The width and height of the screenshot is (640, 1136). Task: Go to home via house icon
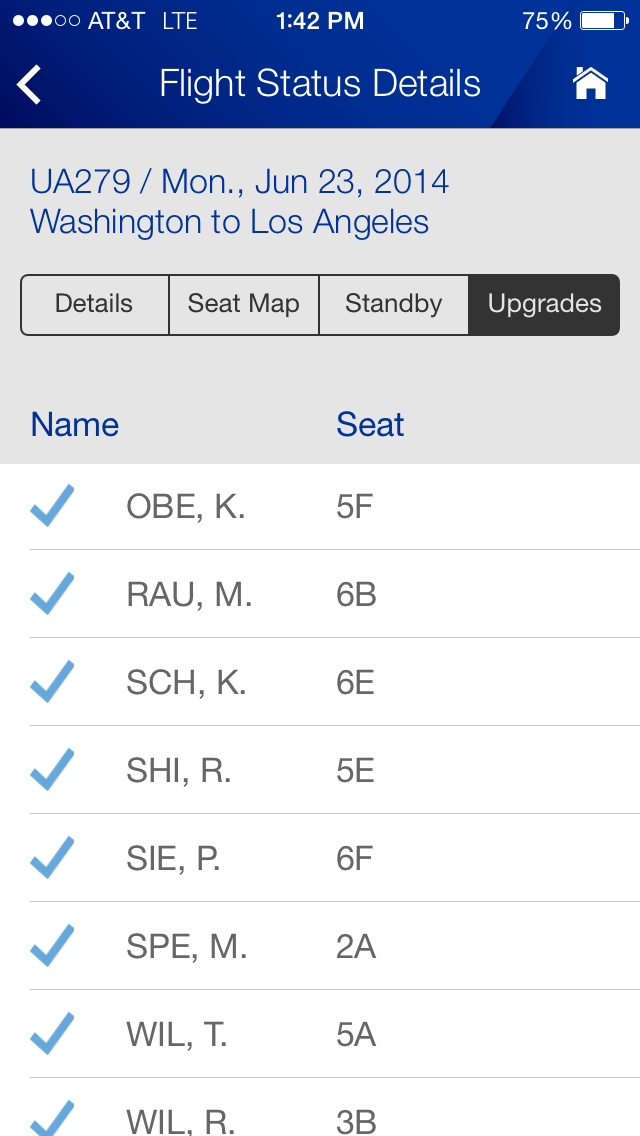pyautogui.click(x=590, y=84)
